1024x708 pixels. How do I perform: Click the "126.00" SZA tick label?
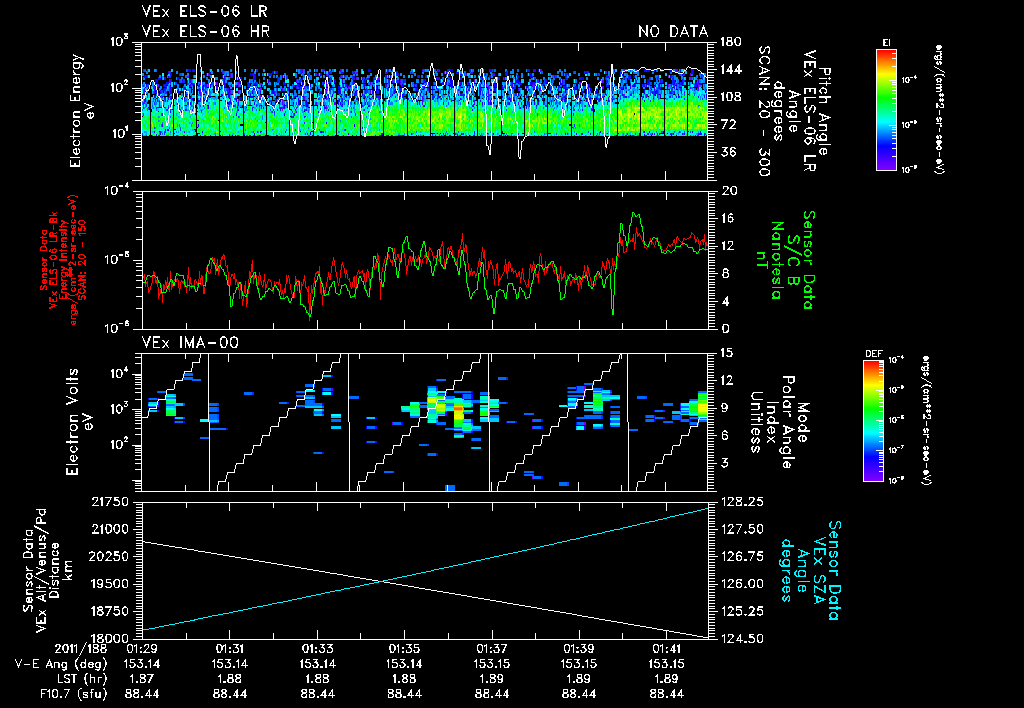741,584
